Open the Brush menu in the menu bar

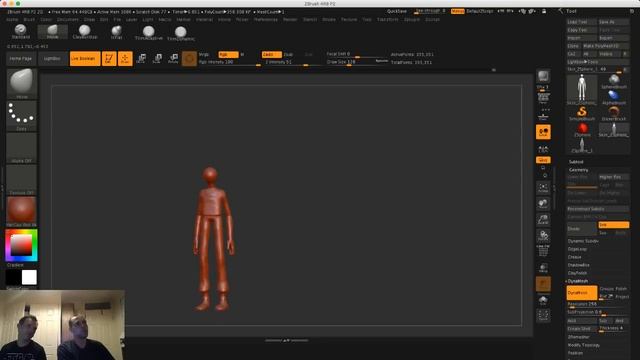pyautogui.click(x=29, y=20)
